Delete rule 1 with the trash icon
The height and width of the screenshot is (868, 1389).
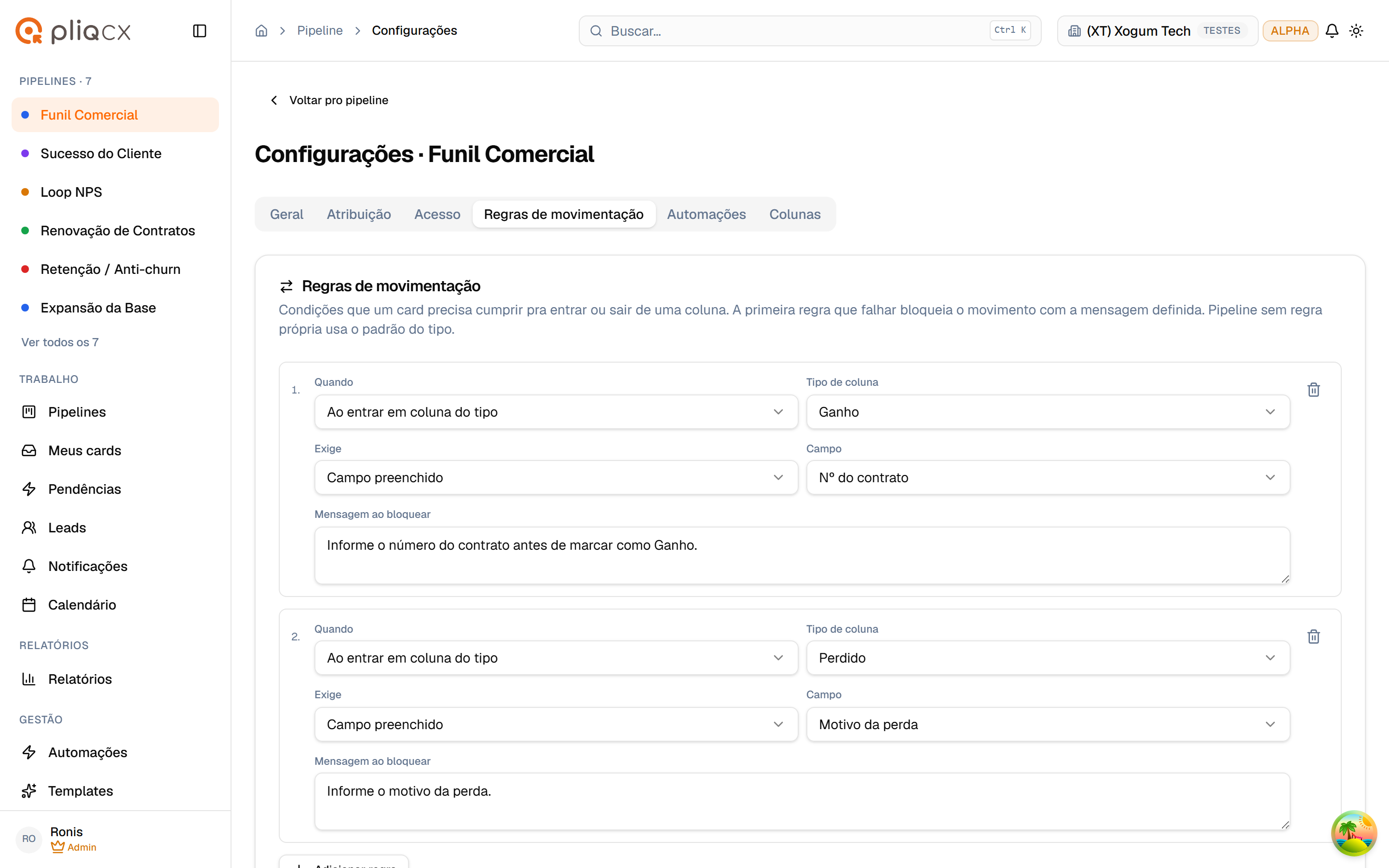(1313, 390)
